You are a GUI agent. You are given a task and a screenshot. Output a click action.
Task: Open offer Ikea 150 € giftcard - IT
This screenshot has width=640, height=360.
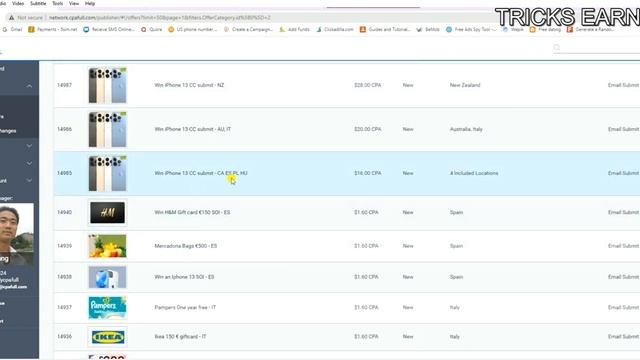180,337
